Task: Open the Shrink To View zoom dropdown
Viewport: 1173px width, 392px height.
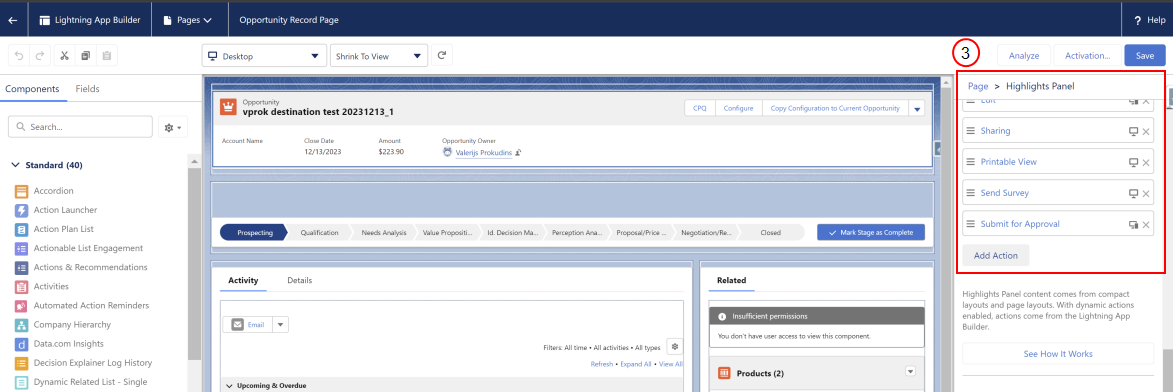Action: [379, 56]
